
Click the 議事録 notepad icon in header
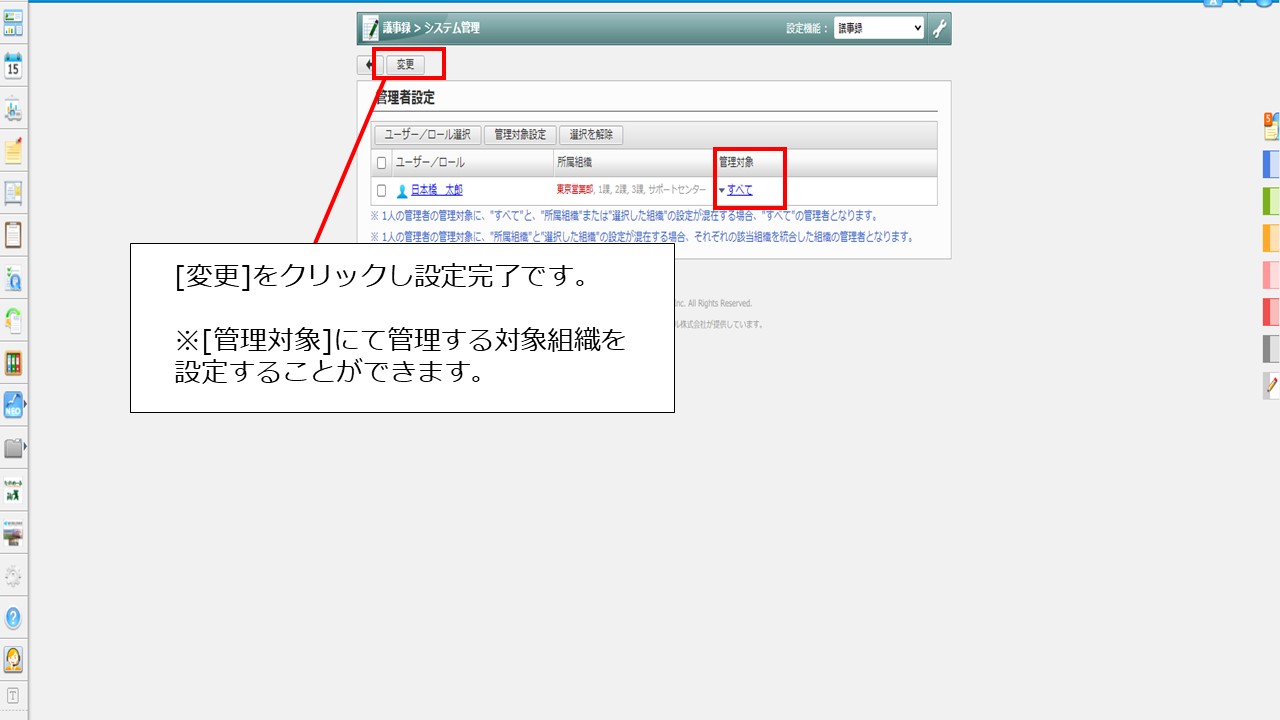click(371, 28)
